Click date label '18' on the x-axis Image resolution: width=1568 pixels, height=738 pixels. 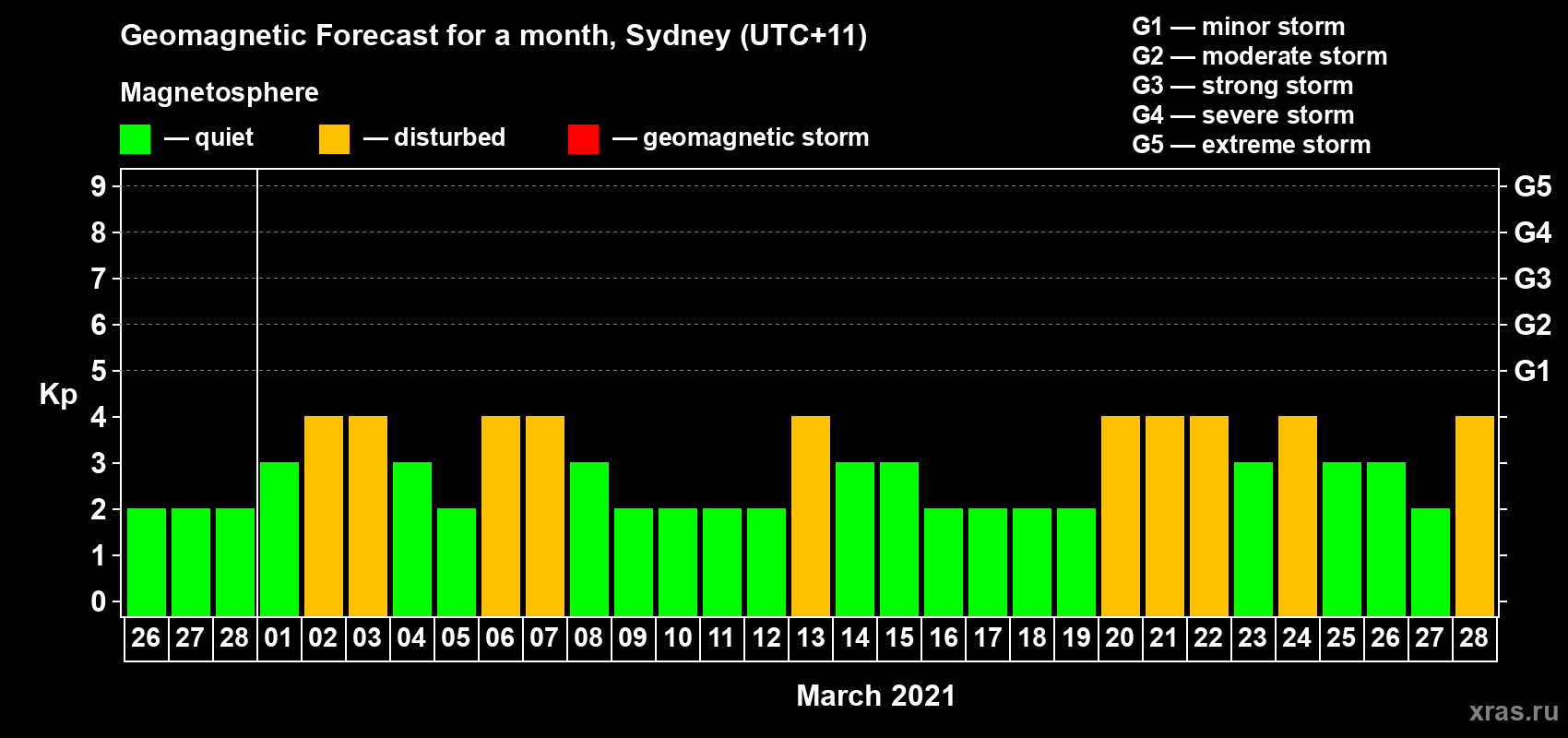[x=1032, y=638]
